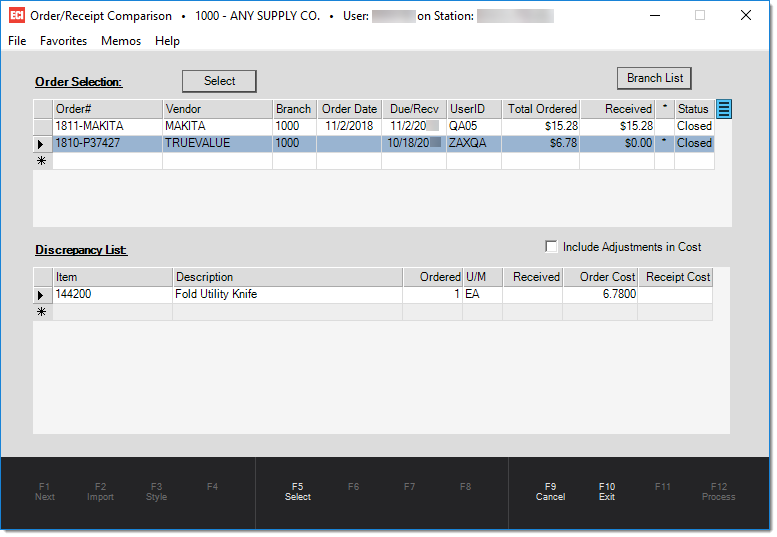This screenshot has height=537, width=777.
Task: Open the Help menu
Action: coord(167,41)
